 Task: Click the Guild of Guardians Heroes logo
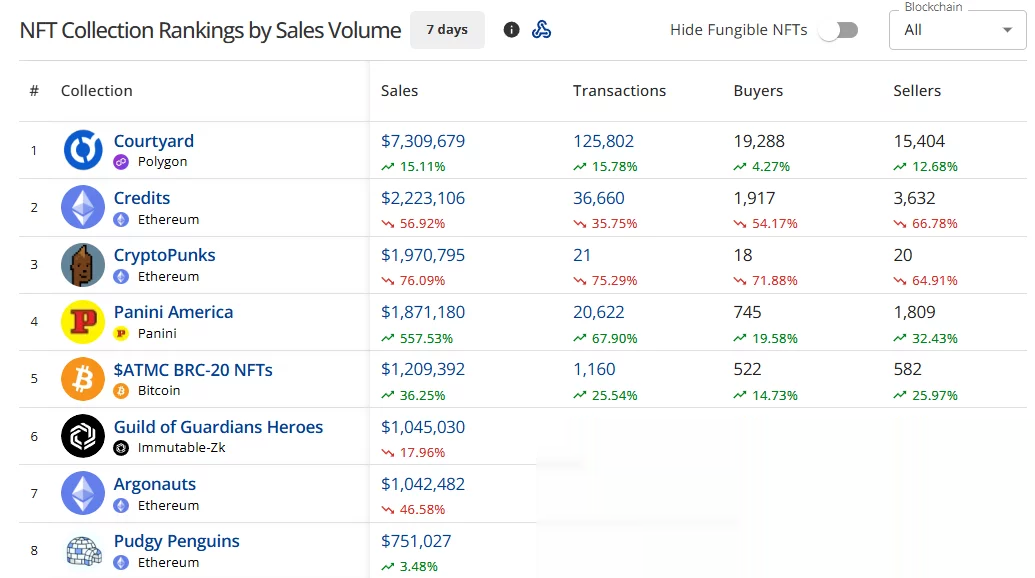[x=83, y=436]
